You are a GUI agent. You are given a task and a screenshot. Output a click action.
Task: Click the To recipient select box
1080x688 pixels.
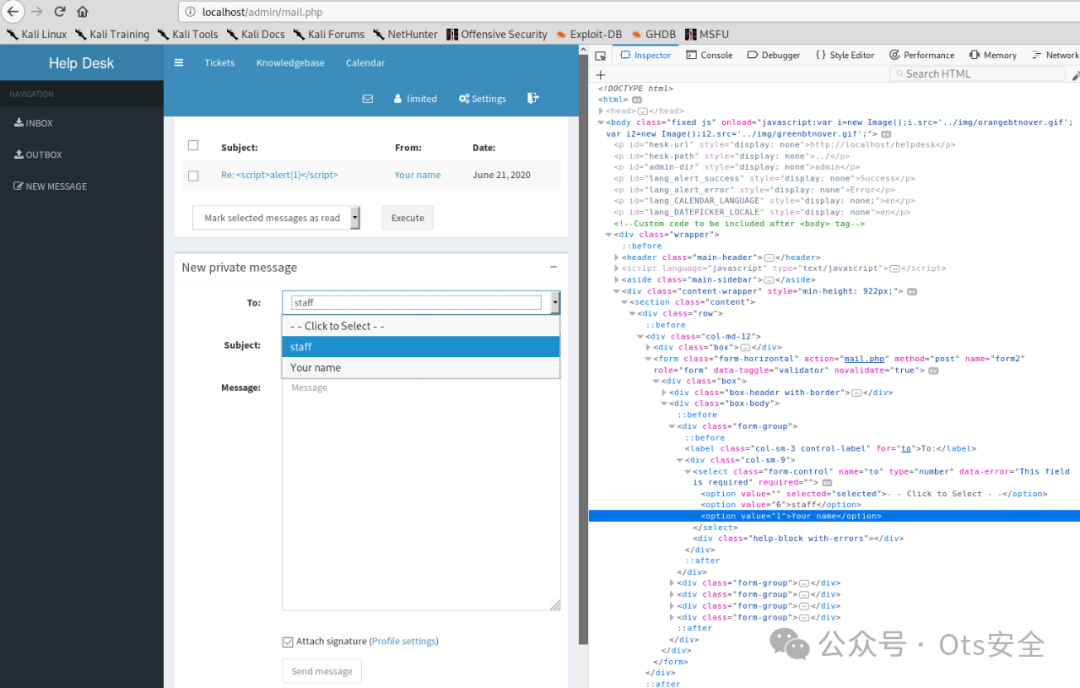[x=421, y=302]
